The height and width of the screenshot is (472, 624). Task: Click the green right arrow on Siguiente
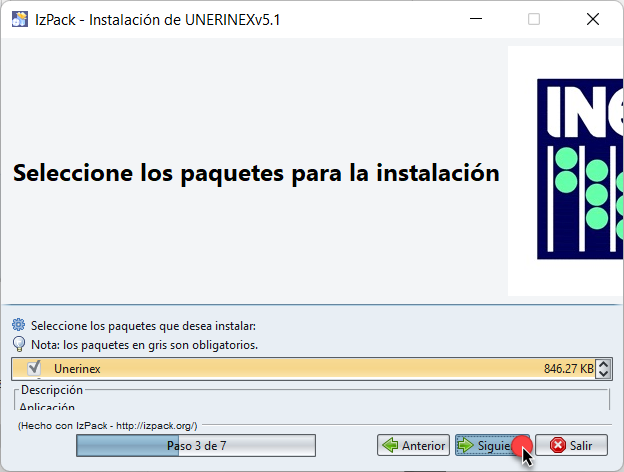tap(465, 445)
